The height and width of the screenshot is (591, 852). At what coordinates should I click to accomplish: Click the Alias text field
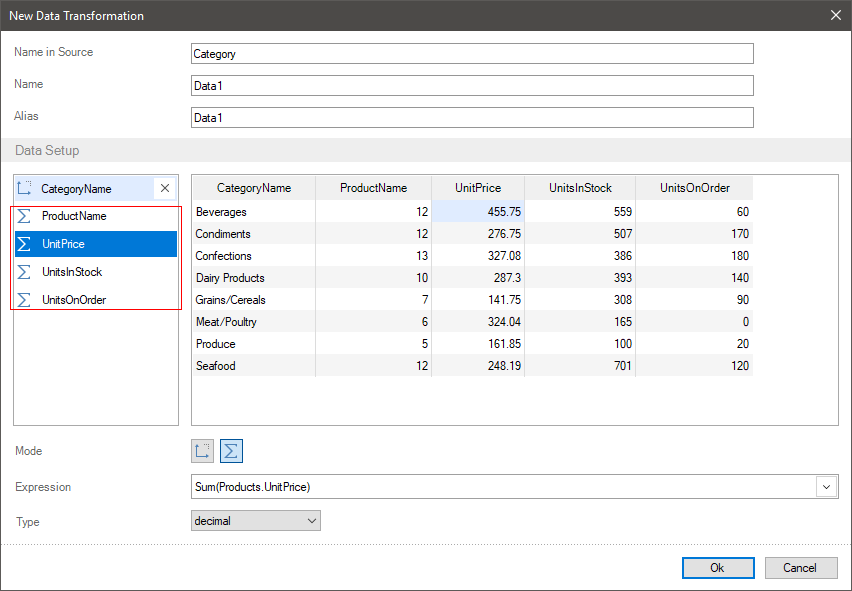[471, 118]
